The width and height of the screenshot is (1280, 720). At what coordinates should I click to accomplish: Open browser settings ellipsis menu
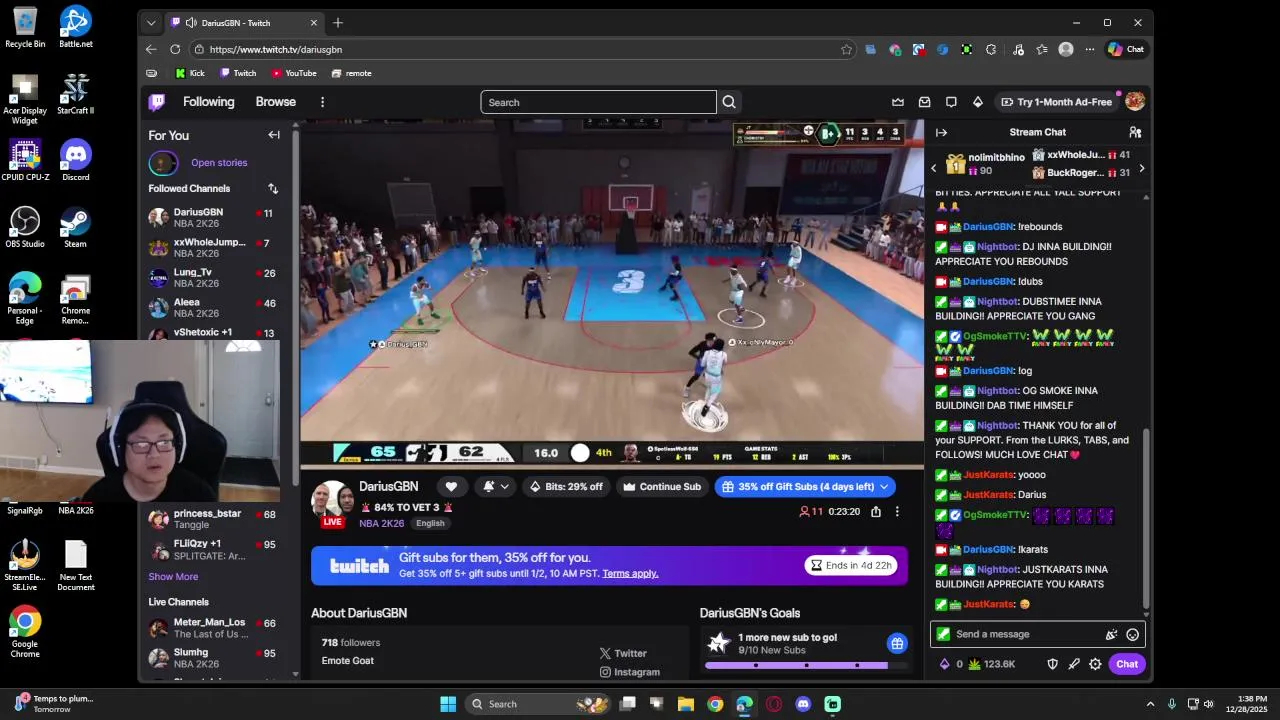pyautogui.click(x=1089, y=49)
